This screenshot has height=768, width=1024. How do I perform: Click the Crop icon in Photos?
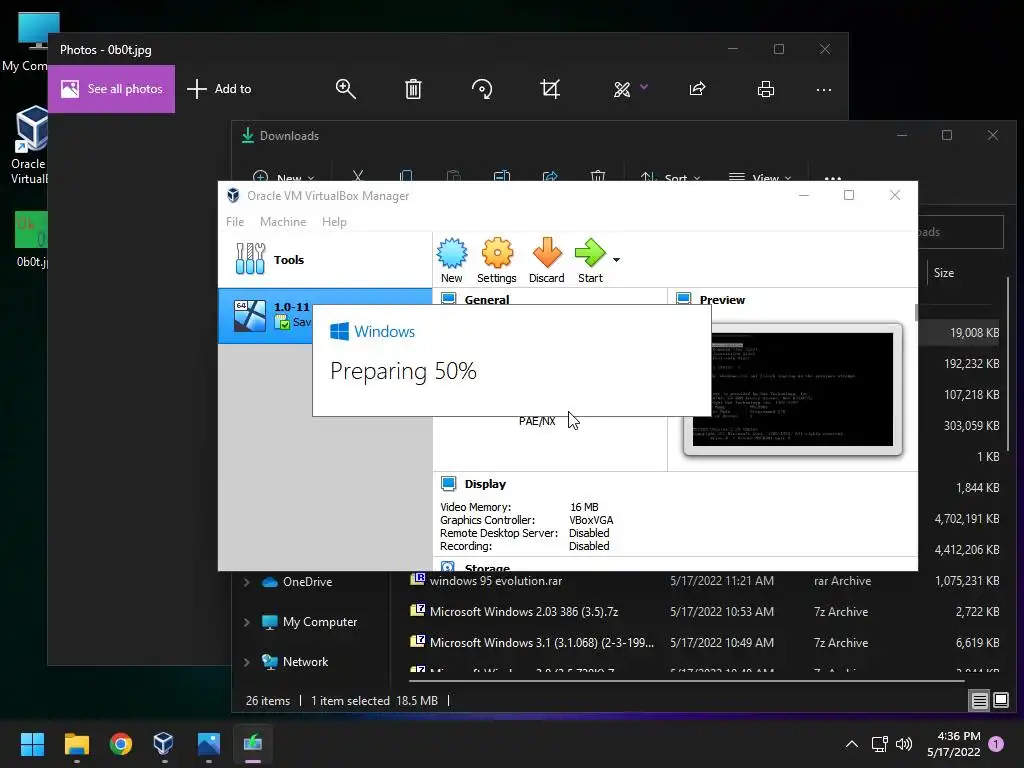550,89
